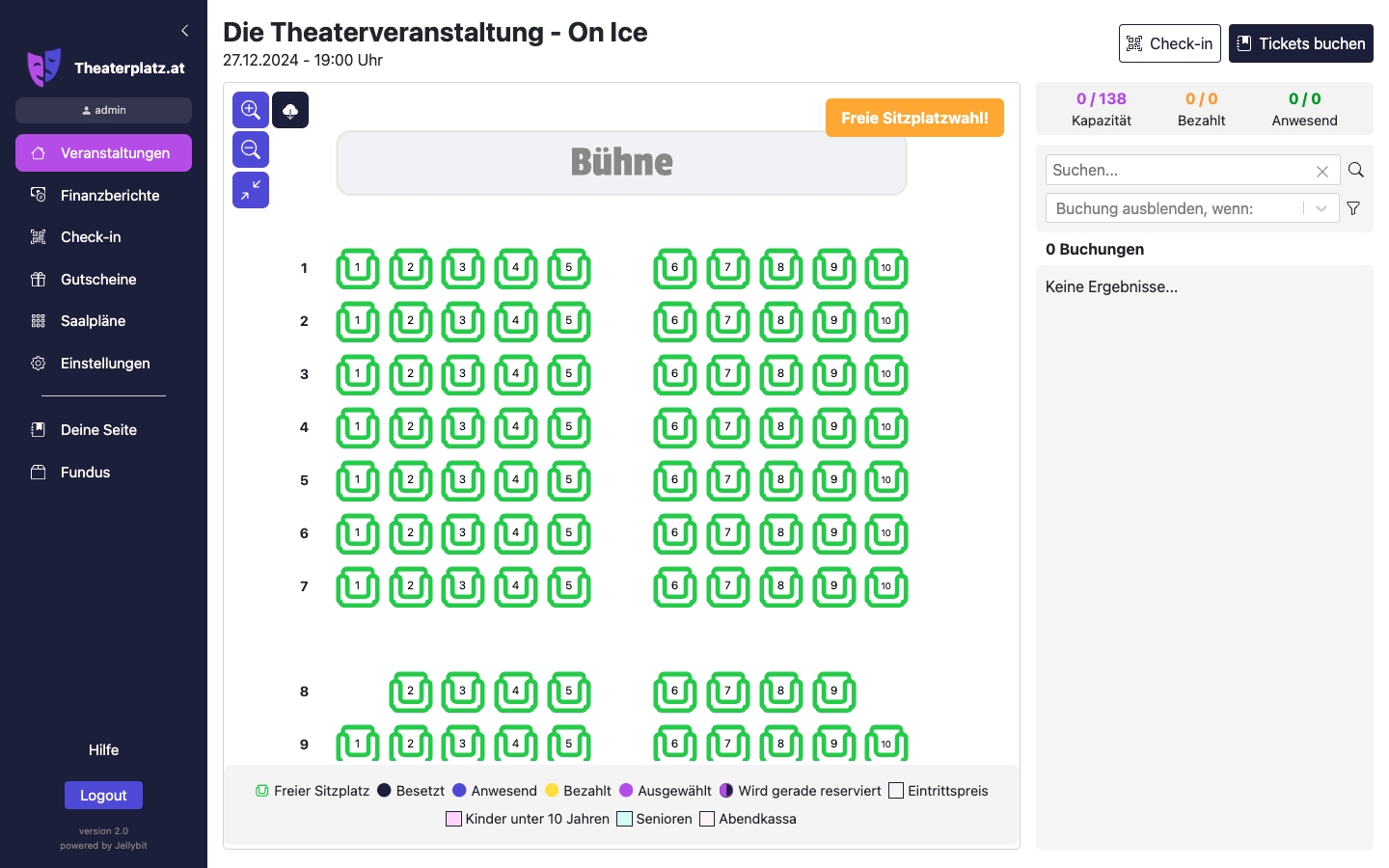
Task: Open the Check-in QR button
Action: point(1169,43)
